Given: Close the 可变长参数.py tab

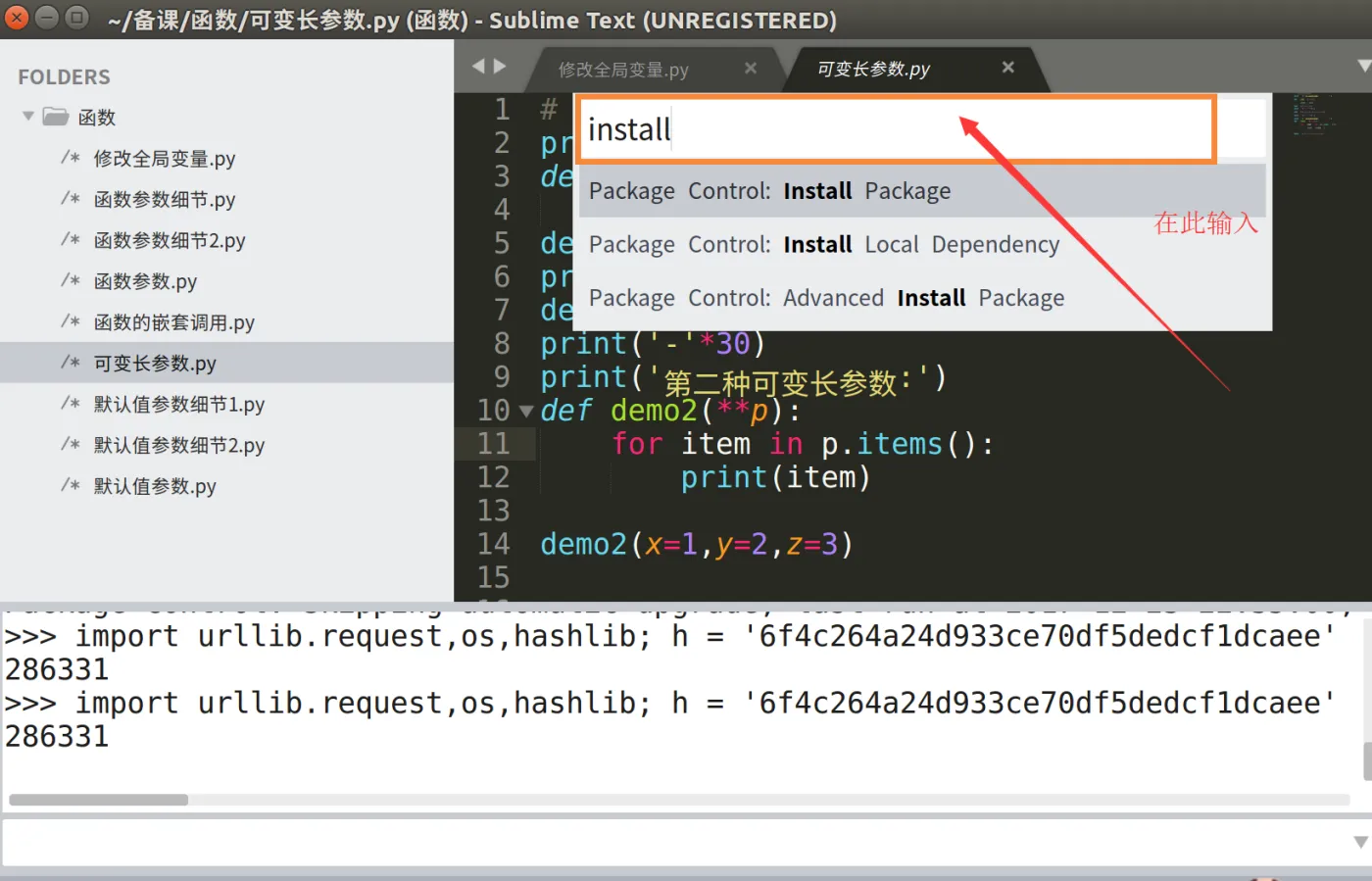Looking at the screenshot, I should 1008,68.
